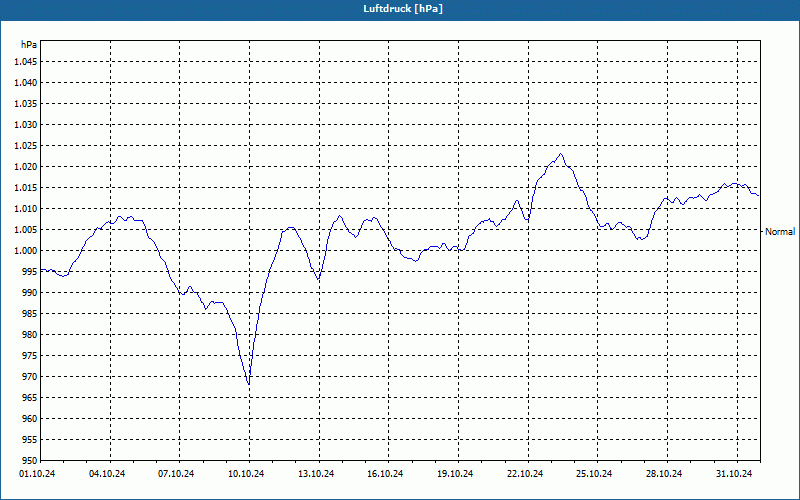
Task: Click the 13.10.24 date label
Action: click(316, 474)
